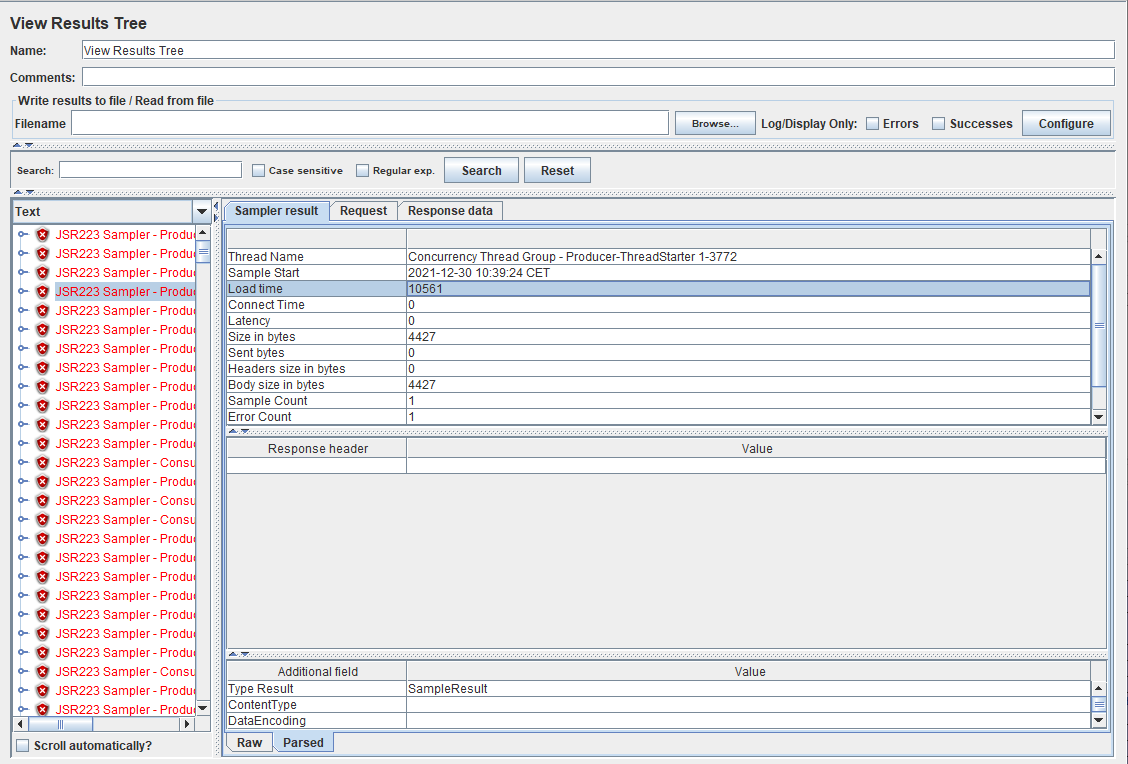The width and height of the screenshot is (1128, 764).
Task: Click the results tree scrollbar up arrow
Action: (203, 233)
